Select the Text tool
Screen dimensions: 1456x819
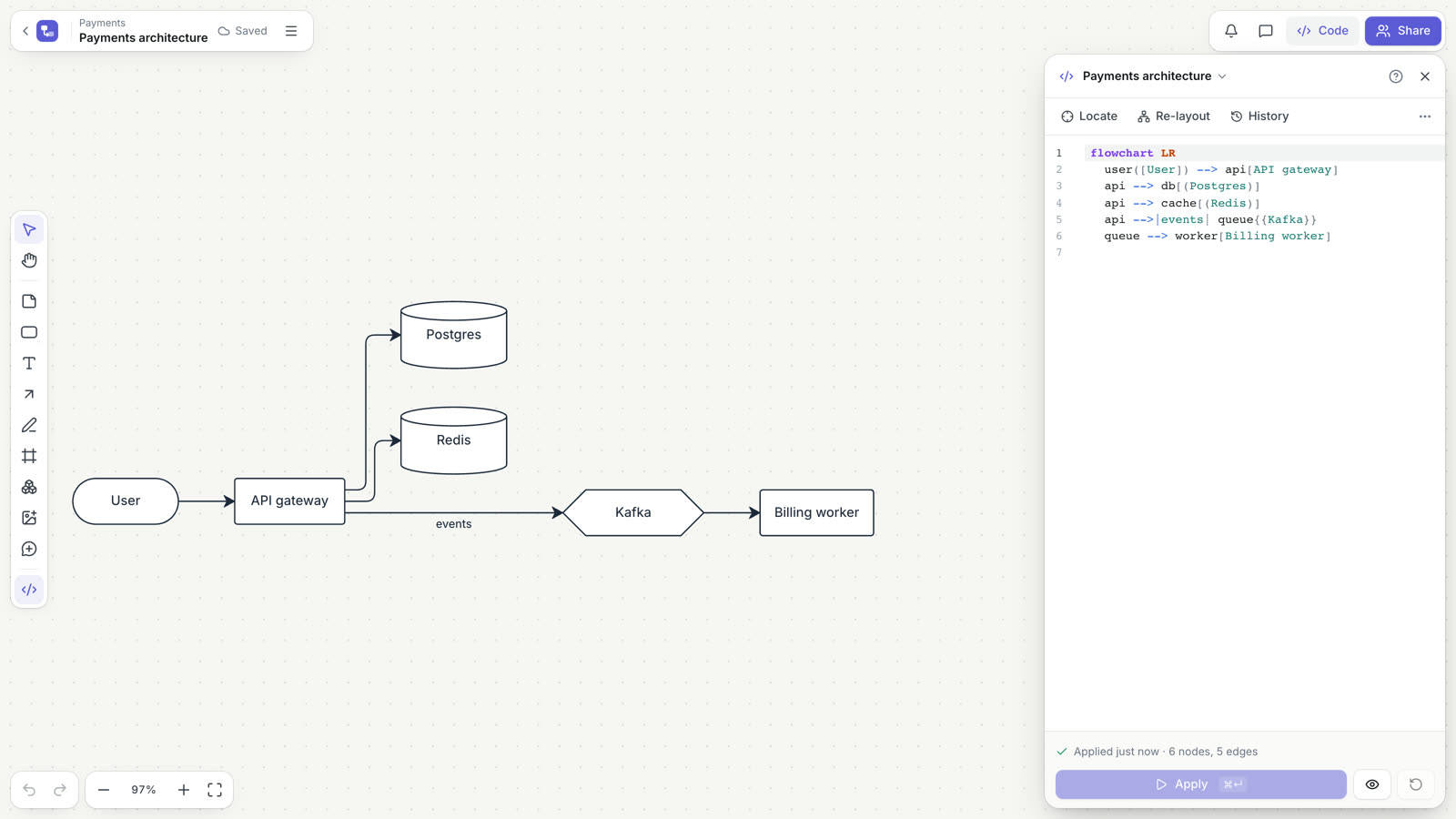(x=29, y=363)
